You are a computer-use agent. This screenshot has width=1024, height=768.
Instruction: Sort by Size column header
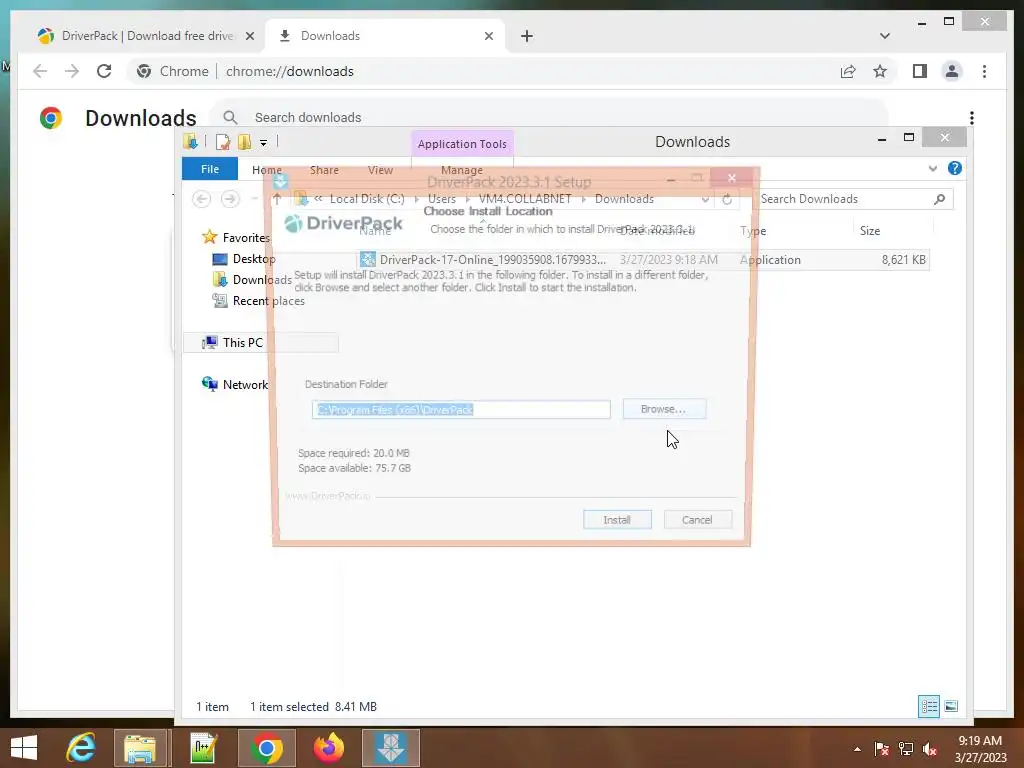click(x=870, y=231)
